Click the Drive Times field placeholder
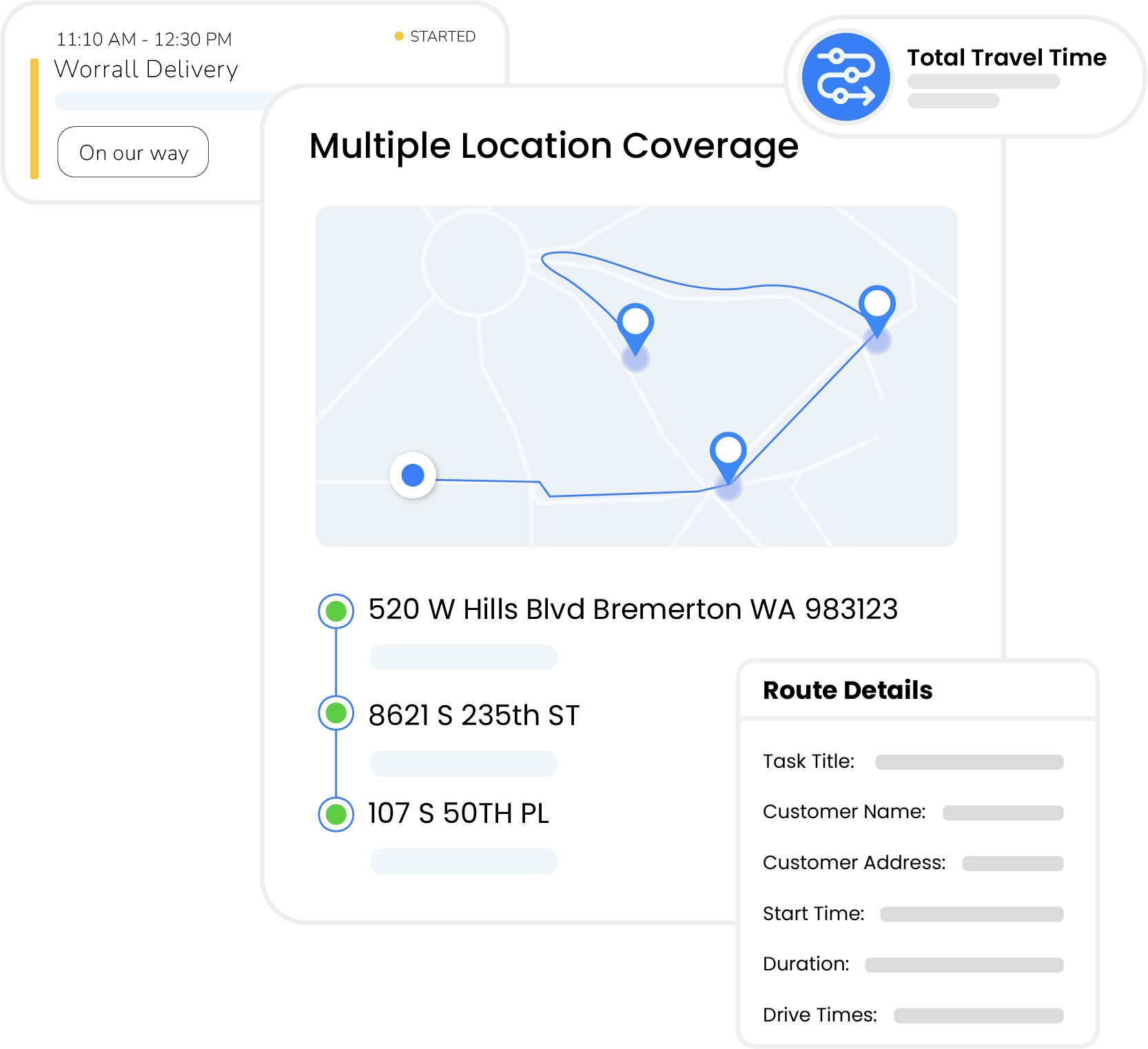This screenshot has height=1049, width=1148. pos(979,1015)
